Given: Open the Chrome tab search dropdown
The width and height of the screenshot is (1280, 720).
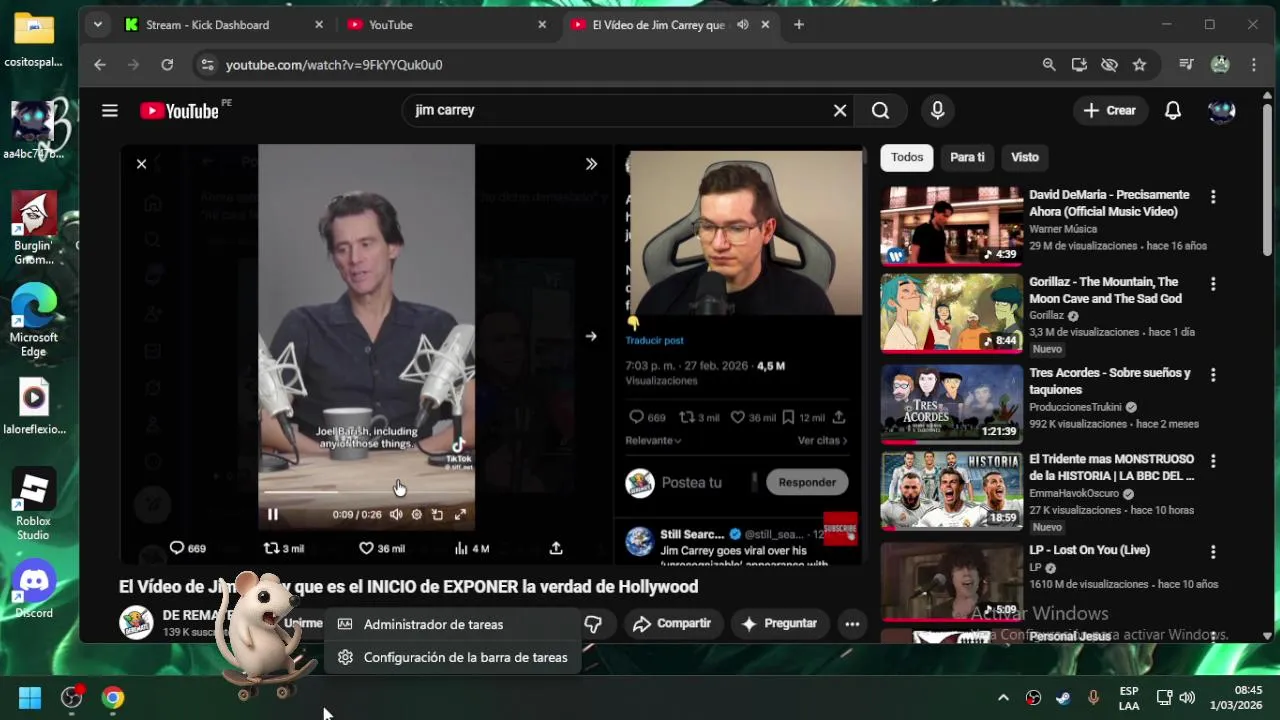Looking at the screenshot, I should click(97, 25).
